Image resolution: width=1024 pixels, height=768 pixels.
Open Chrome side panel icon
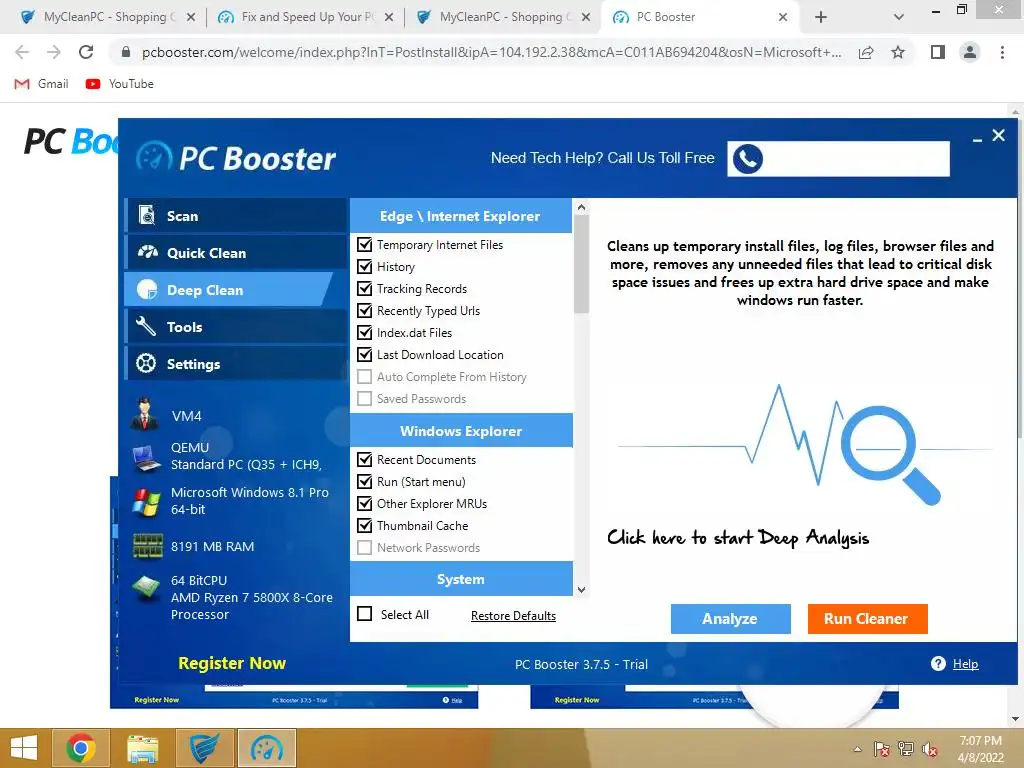coord(938,52)
